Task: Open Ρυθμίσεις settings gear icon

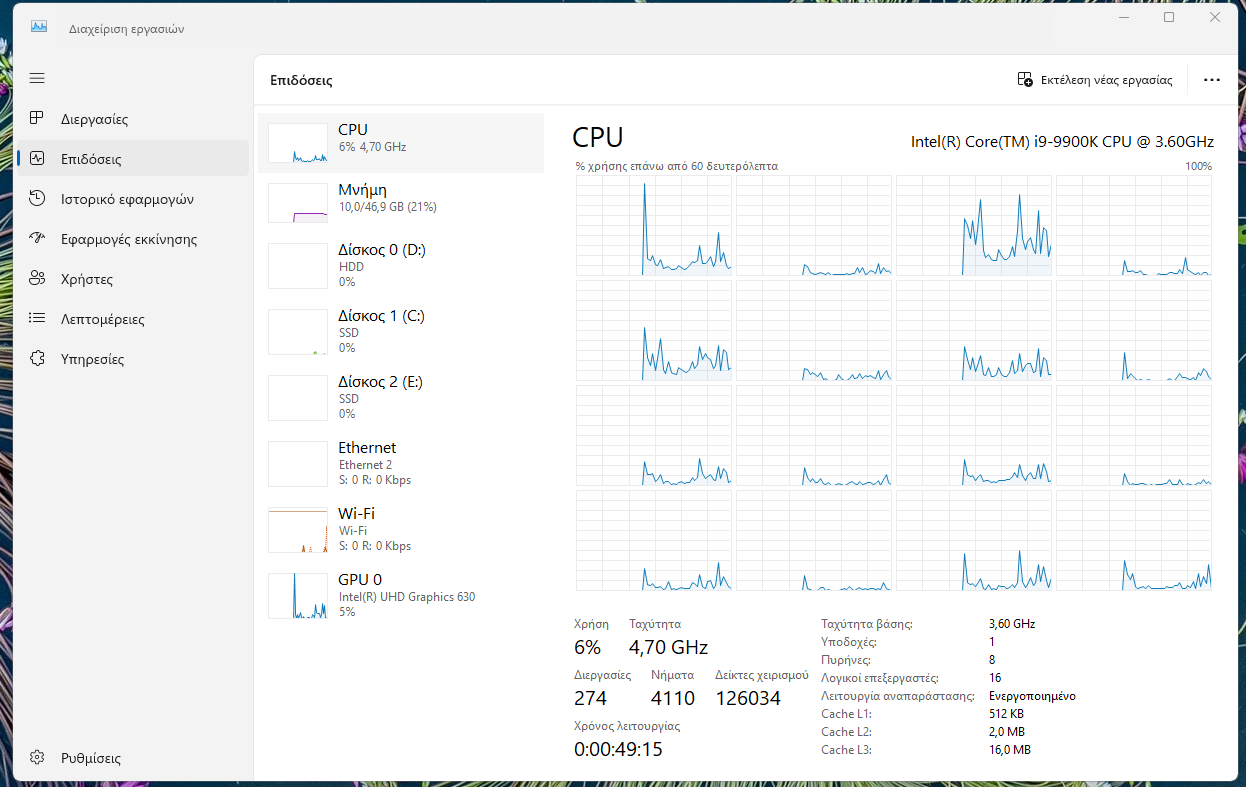Action: tap(37, 758)
